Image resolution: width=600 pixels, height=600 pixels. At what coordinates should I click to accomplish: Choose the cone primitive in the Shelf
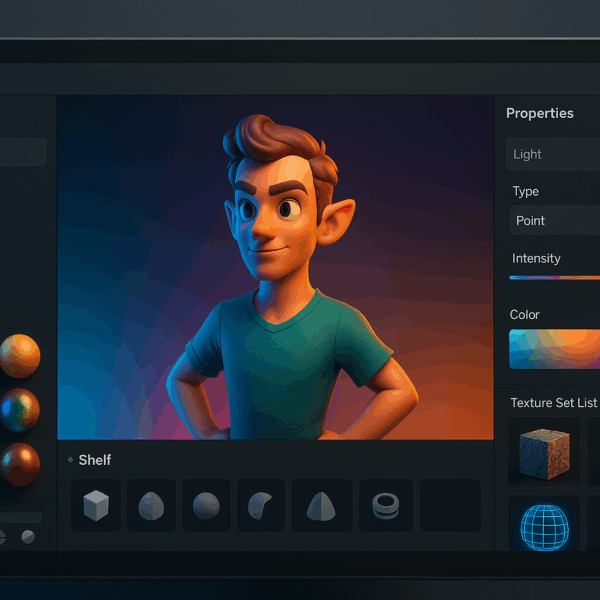coord(321,505)
